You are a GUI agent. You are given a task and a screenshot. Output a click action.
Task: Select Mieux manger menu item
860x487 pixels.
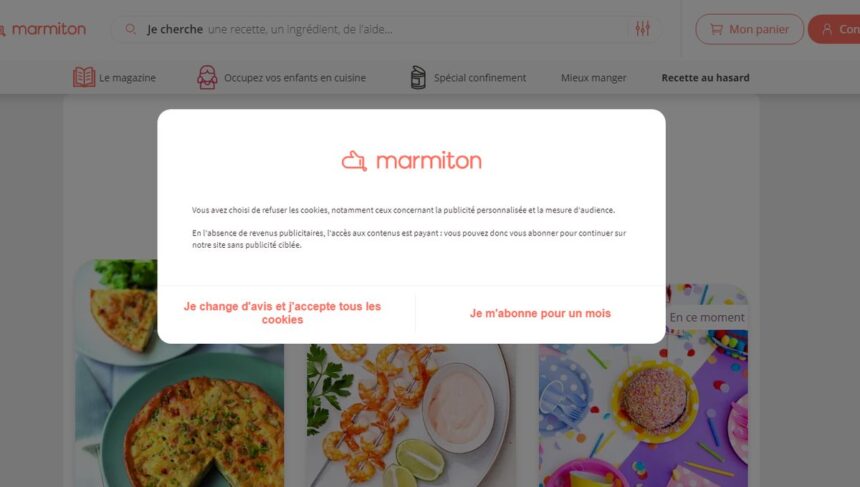[593, 78]
